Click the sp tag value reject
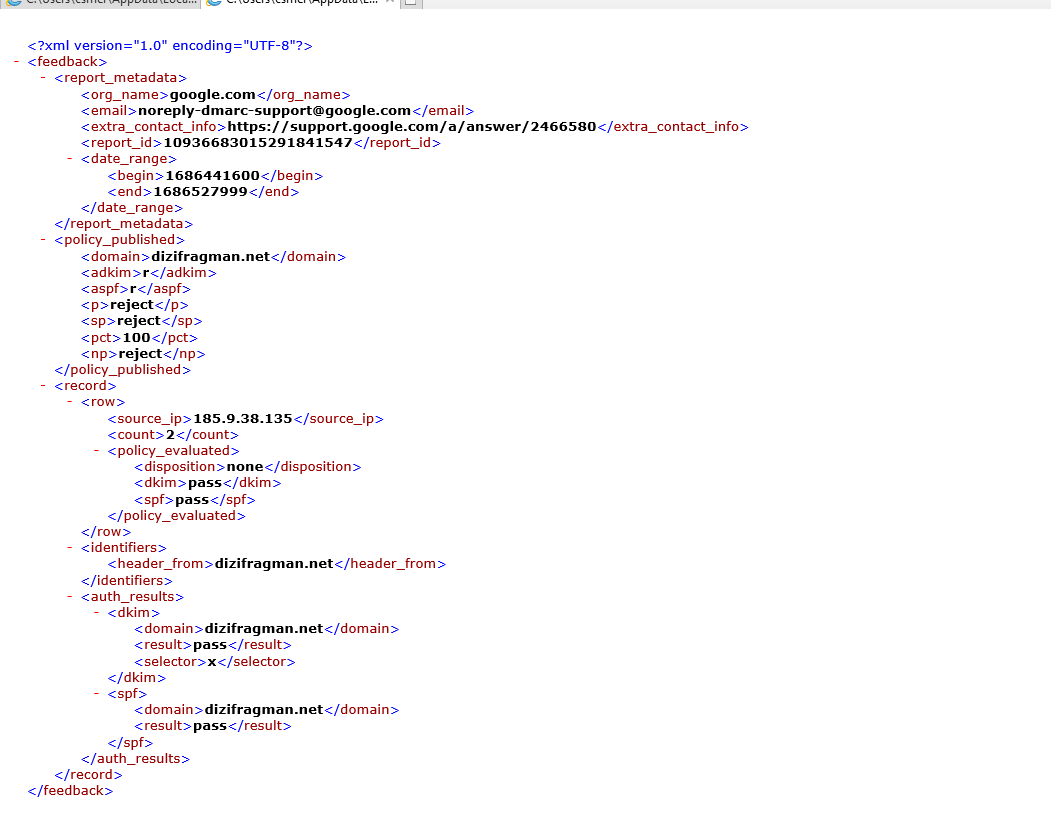Screen dimensions: 1051x824 139,321
